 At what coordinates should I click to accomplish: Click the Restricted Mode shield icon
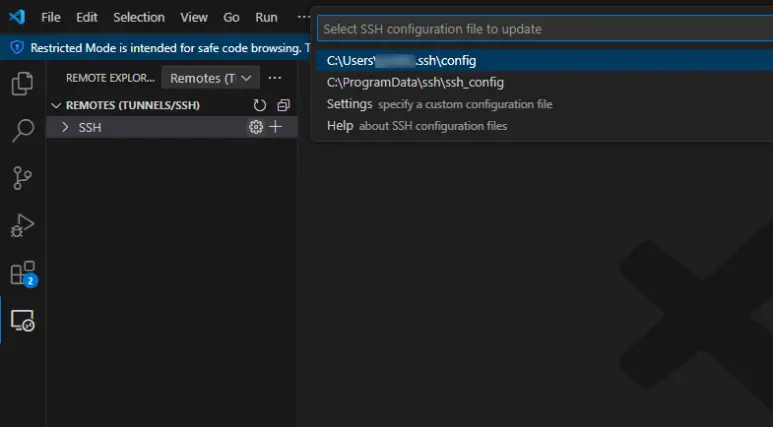[17, 47]
